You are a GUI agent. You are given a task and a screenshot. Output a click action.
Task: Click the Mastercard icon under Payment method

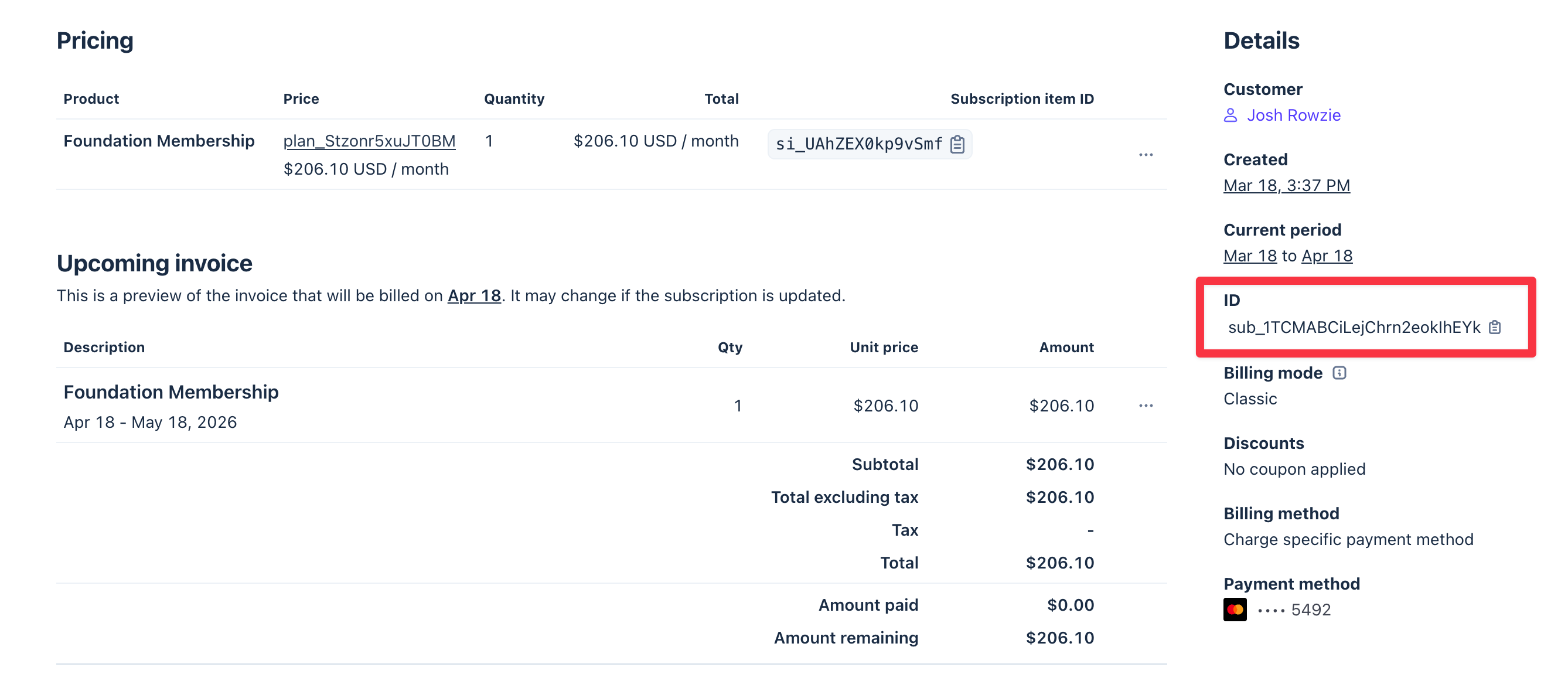coord(1235,609)
